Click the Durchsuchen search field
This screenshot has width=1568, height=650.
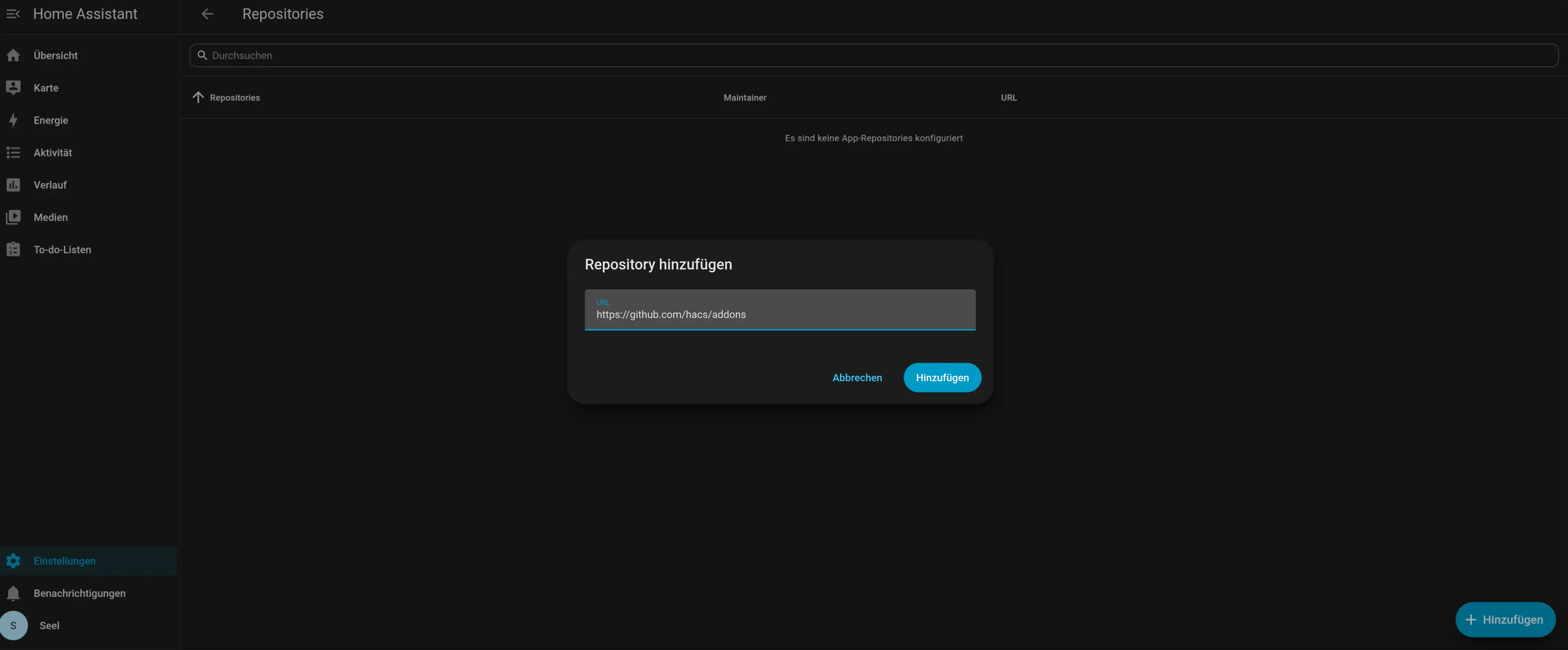click(874, 56)
